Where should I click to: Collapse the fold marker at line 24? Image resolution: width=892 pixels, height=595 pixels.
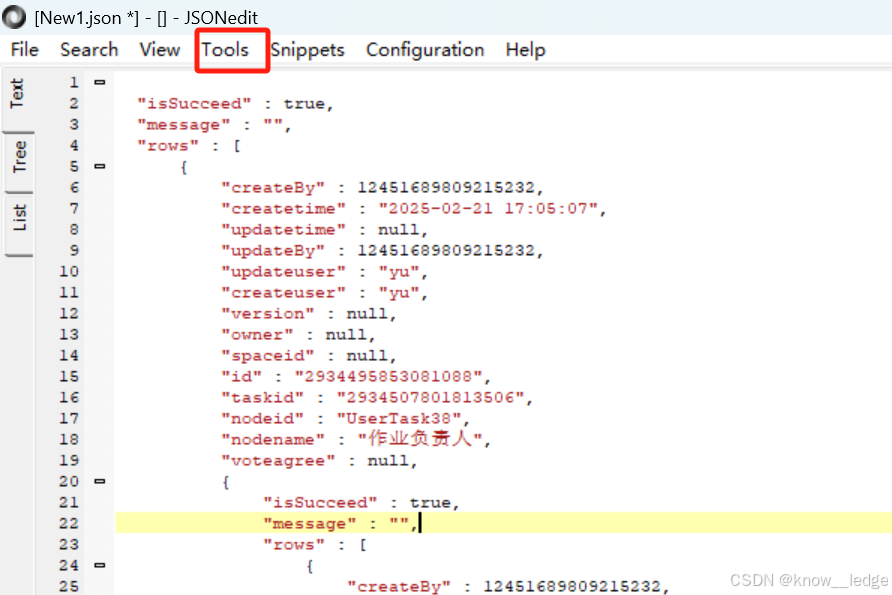coord(100,565)
